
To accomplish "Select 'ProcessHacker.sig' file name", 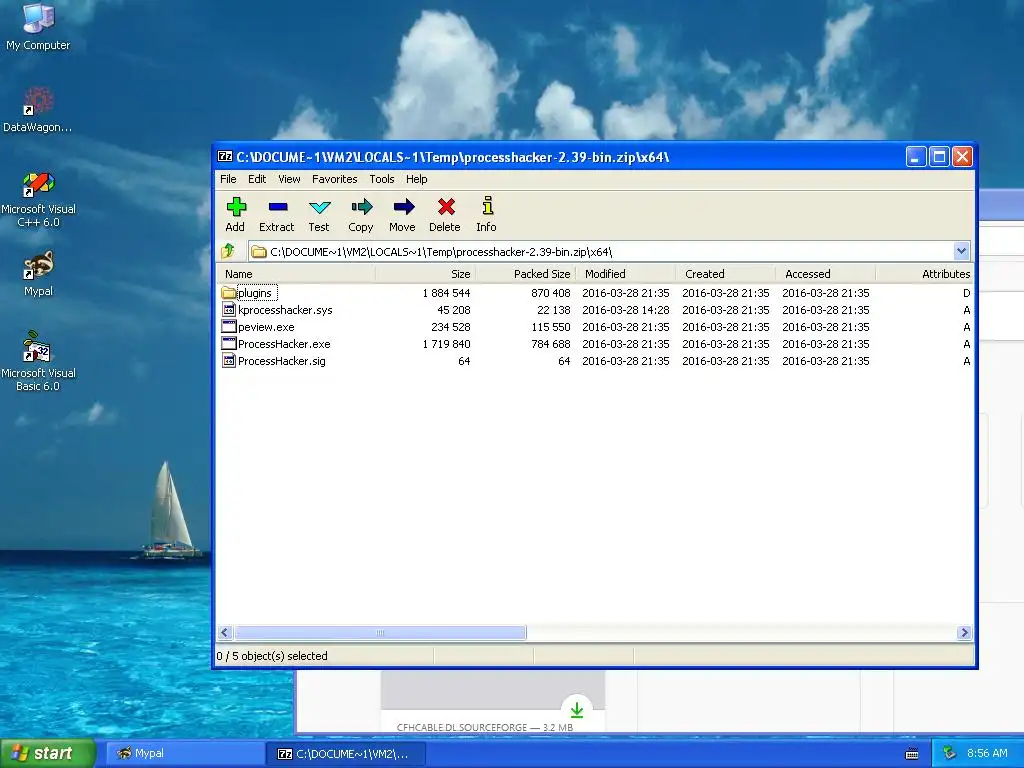I will 281,360.
